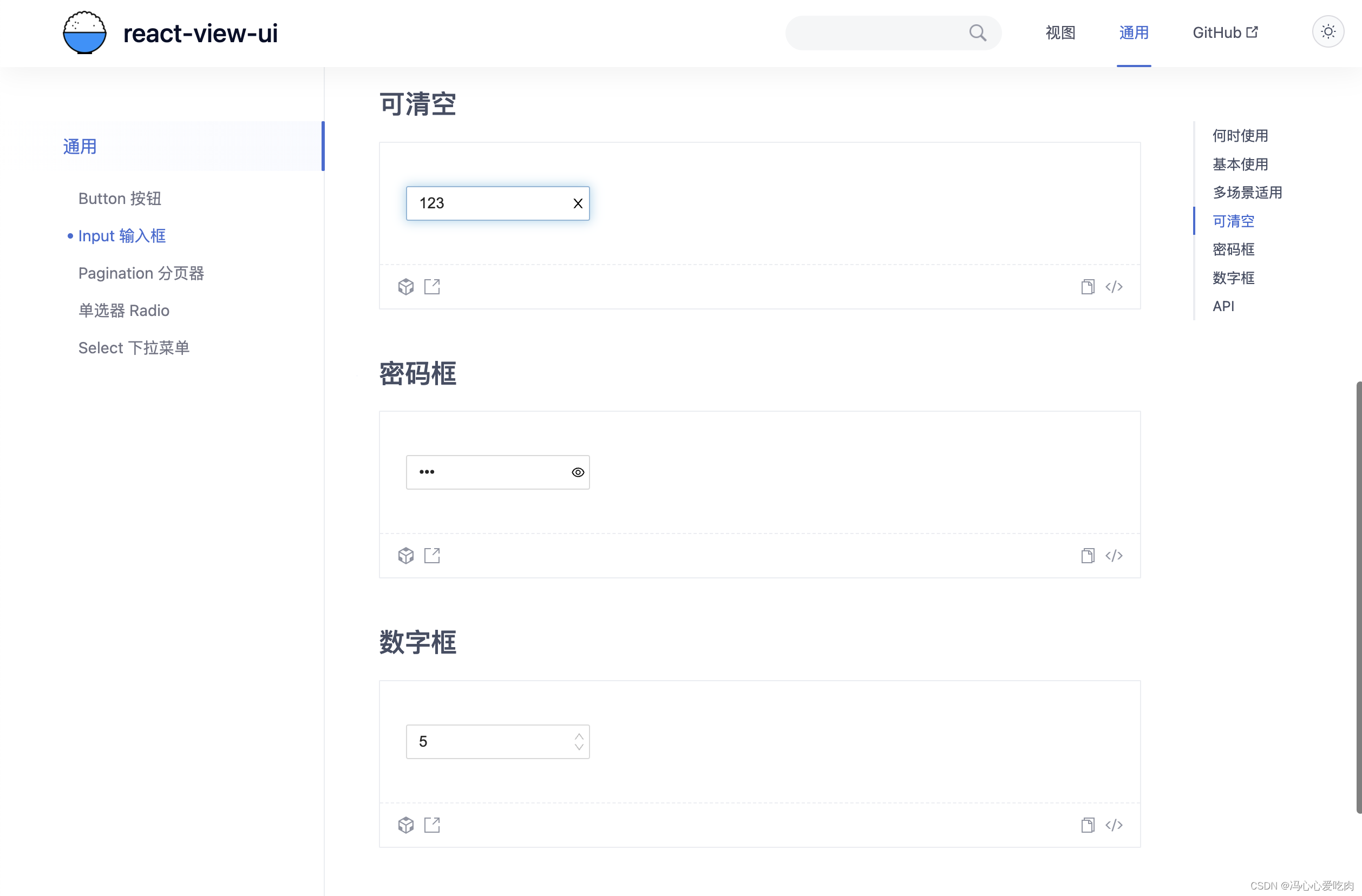
Task: Click the search magnifier icon
Action: (x=978, y=32)
